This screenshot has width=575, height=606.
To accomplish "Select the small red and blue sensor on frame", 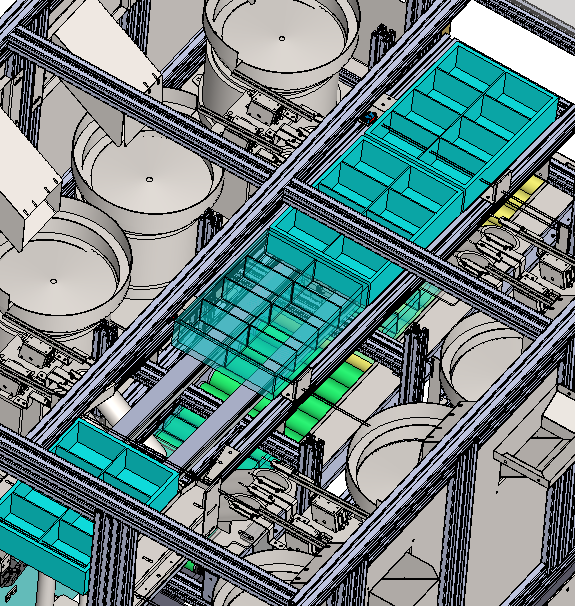I will tap(369, 117).
